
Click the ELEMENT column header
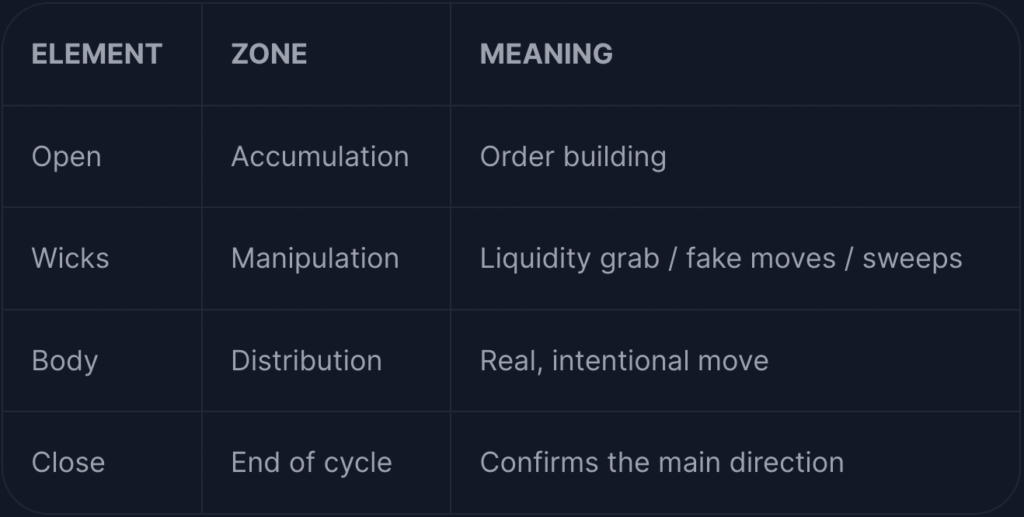click(97, 54)
